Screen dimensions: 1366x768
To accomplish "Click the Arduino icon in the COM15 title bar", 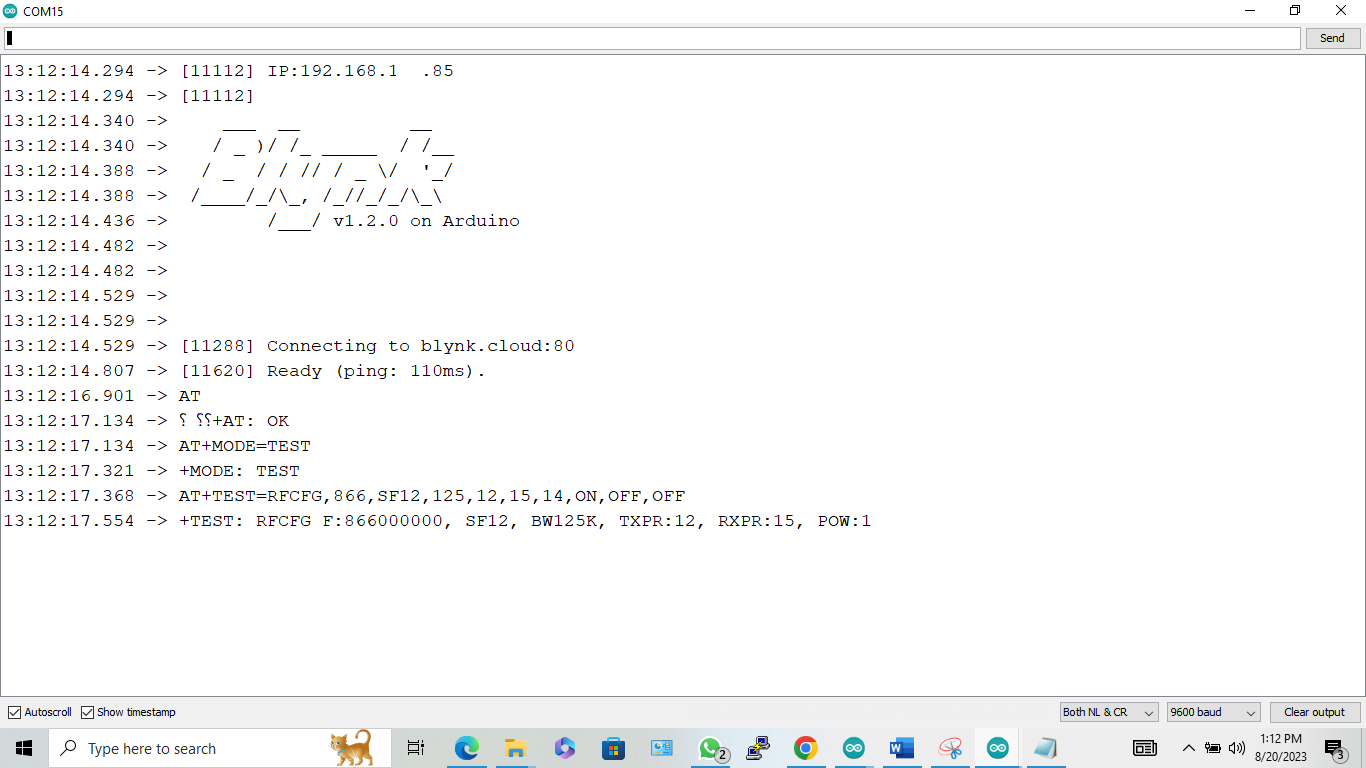I will (10, 10).
